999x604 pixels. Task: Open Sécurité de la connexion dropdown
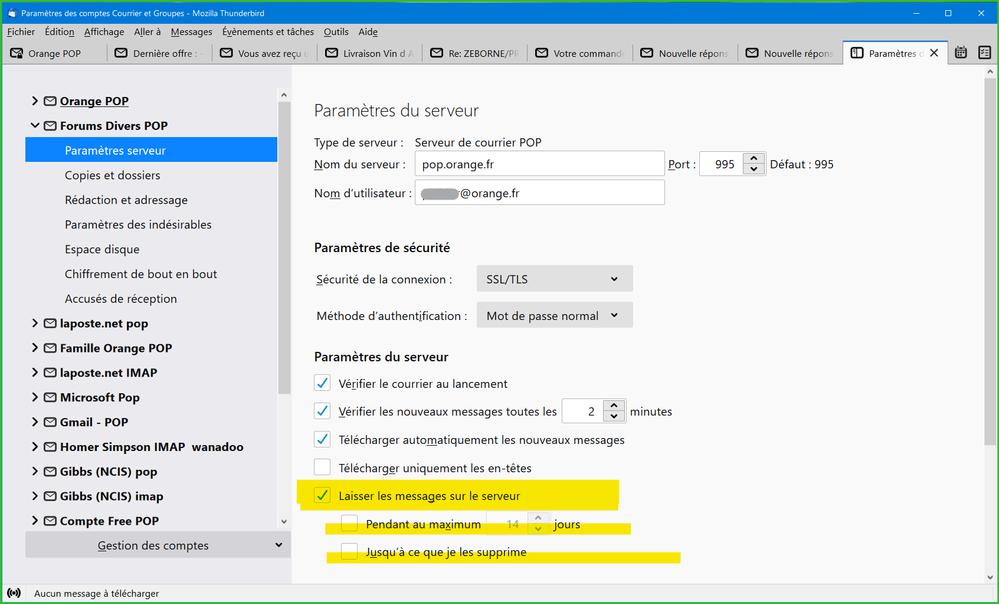click(x=554, y=279)
